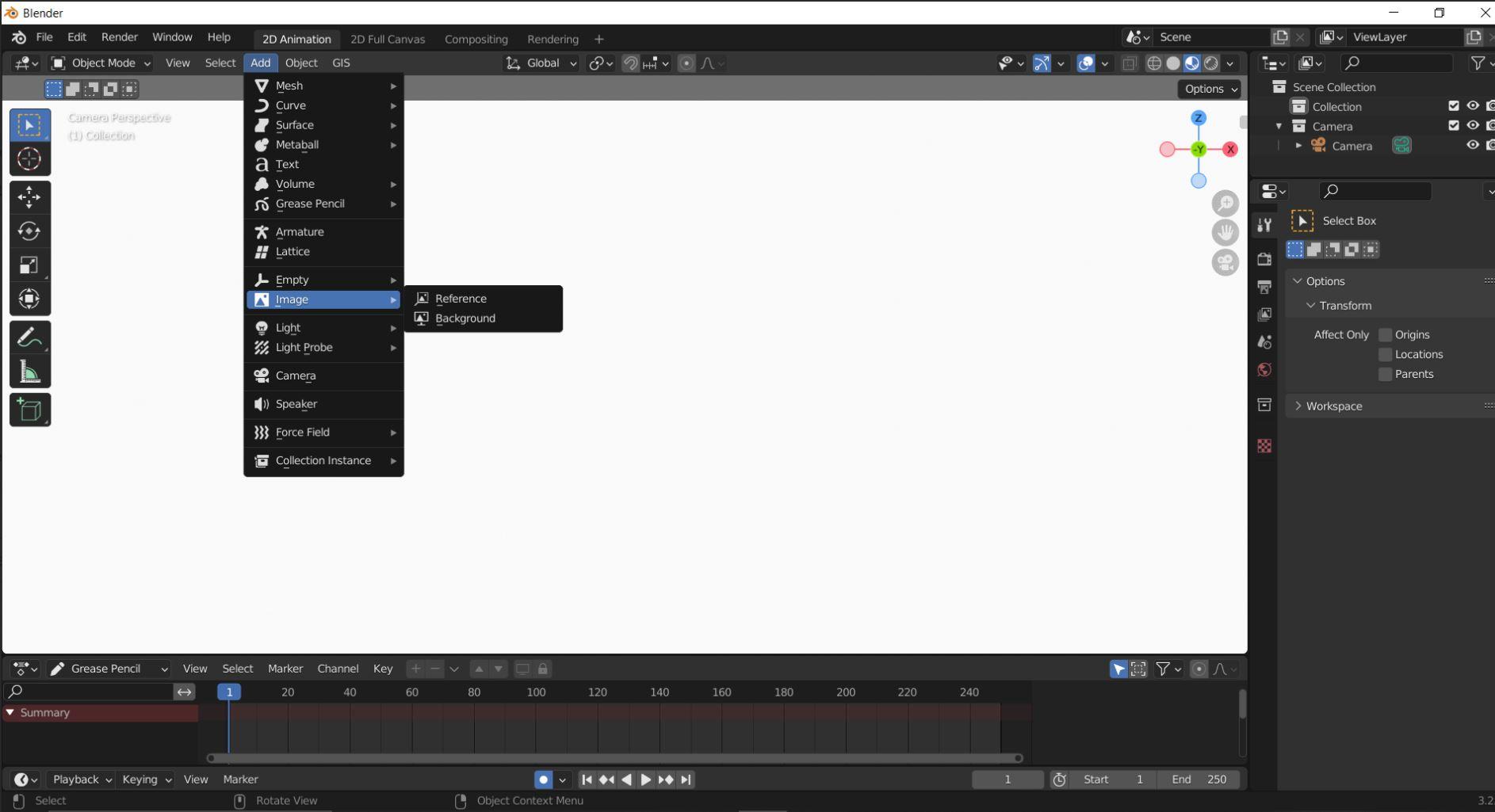Switch to the Compositing workspace tab

coord(476,39)
